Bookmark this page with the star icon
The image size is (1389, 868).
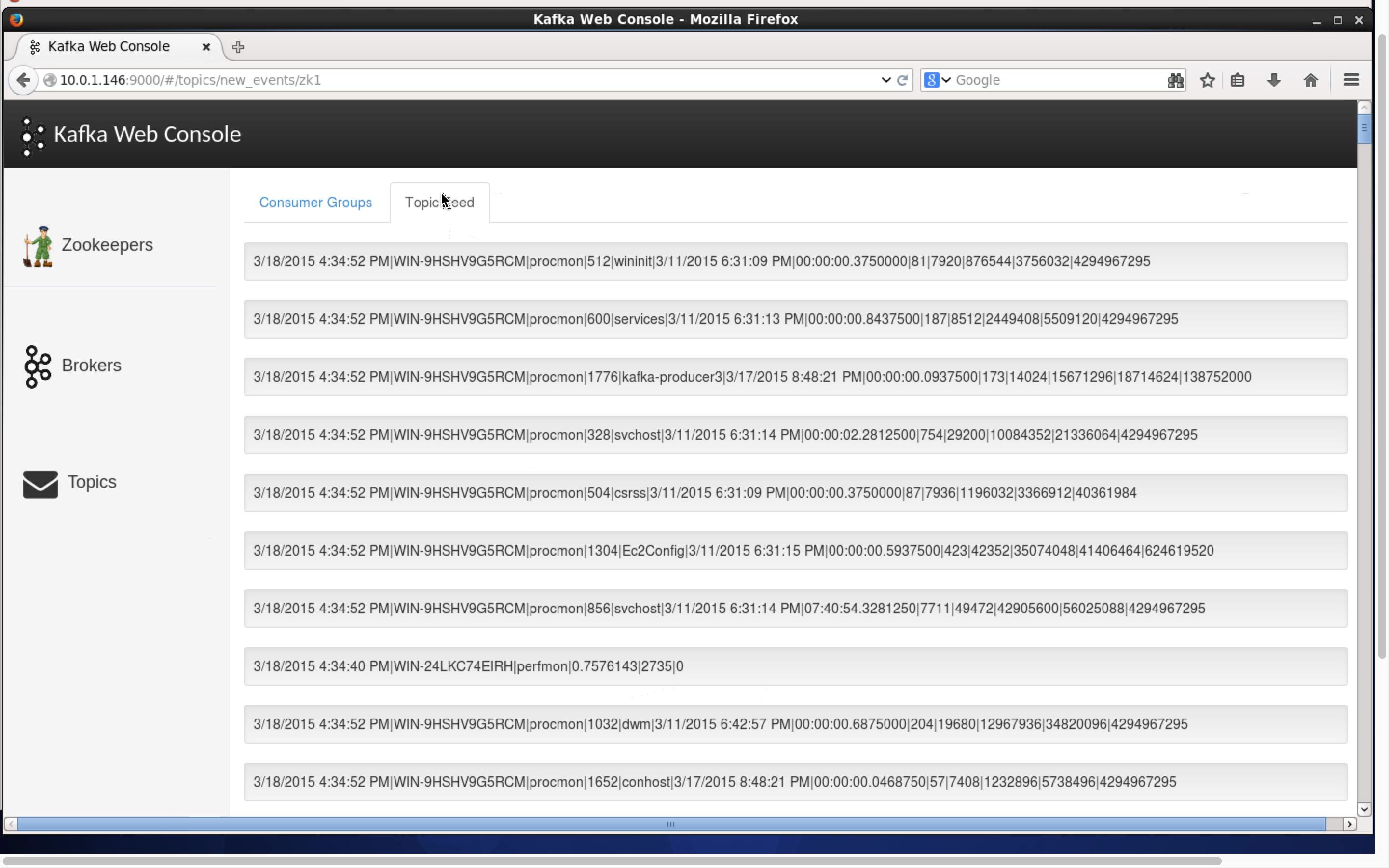(x=1207, y=80)
